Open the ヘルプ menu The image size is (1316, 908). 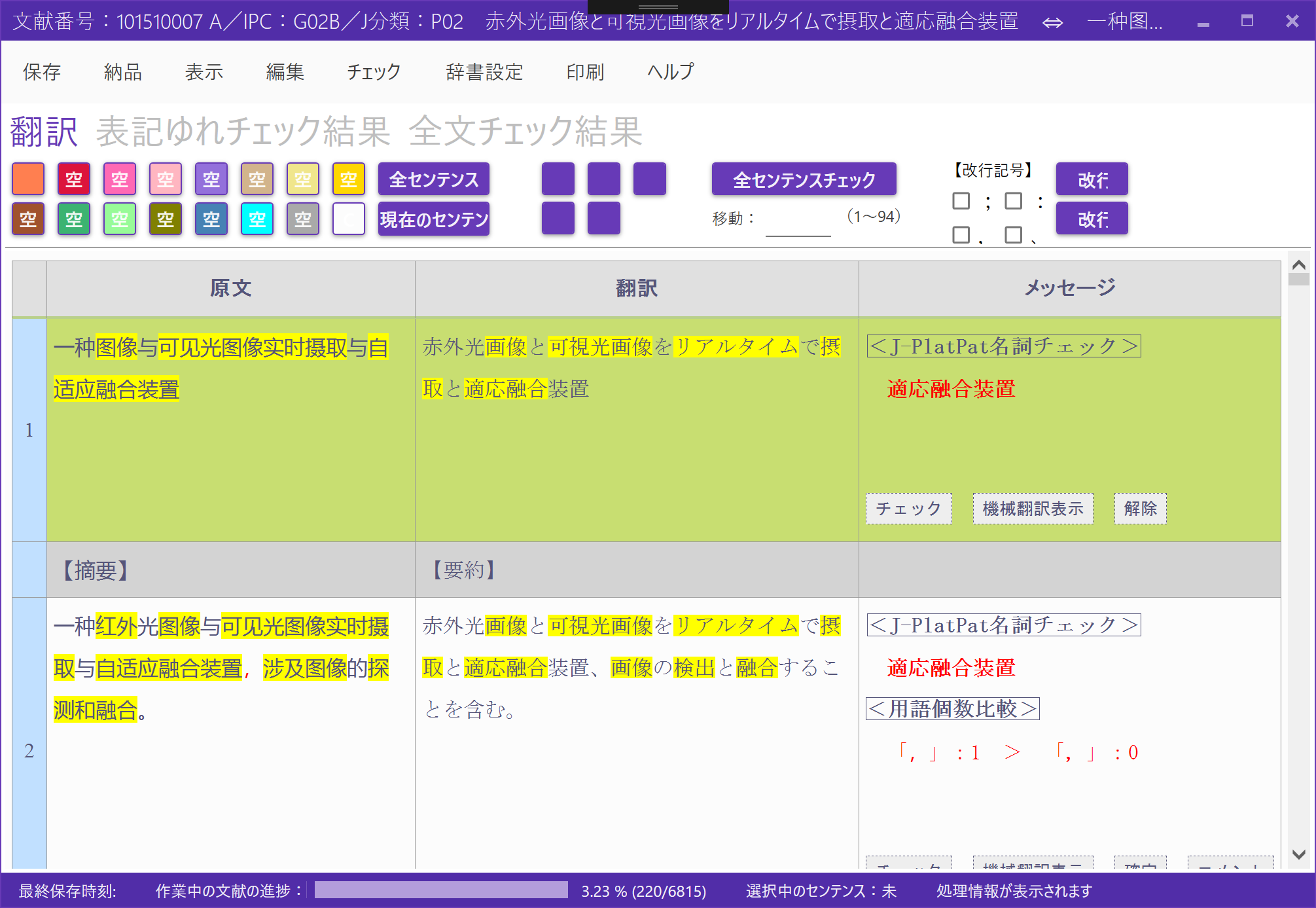point(671,72)
